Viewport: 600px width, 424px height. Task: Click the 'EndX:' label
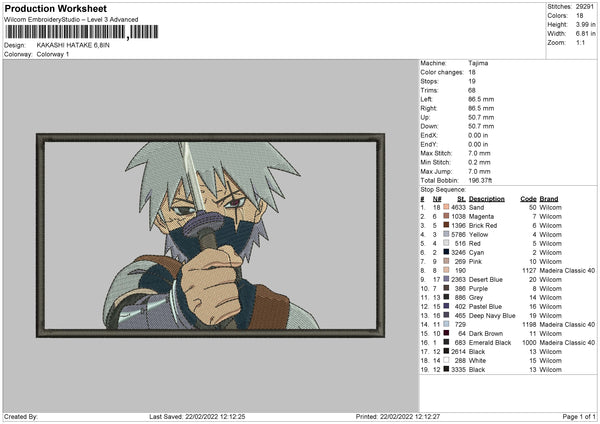429,135
